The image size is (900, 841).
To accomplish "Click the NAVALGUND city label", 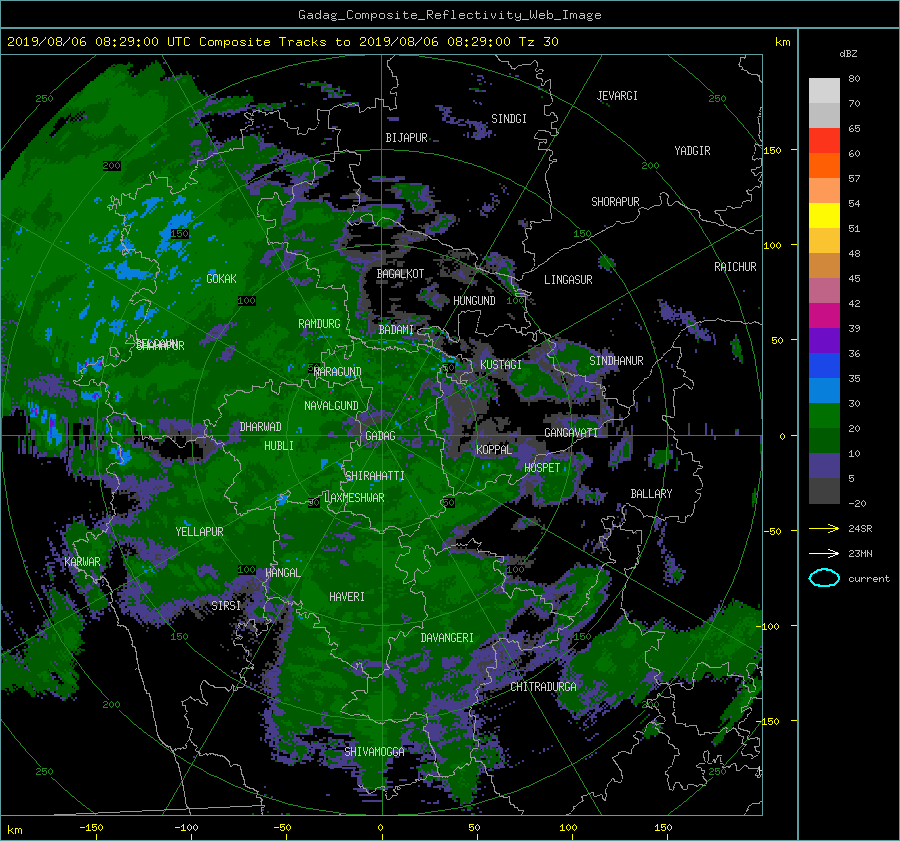I will (x=331, y=406).
